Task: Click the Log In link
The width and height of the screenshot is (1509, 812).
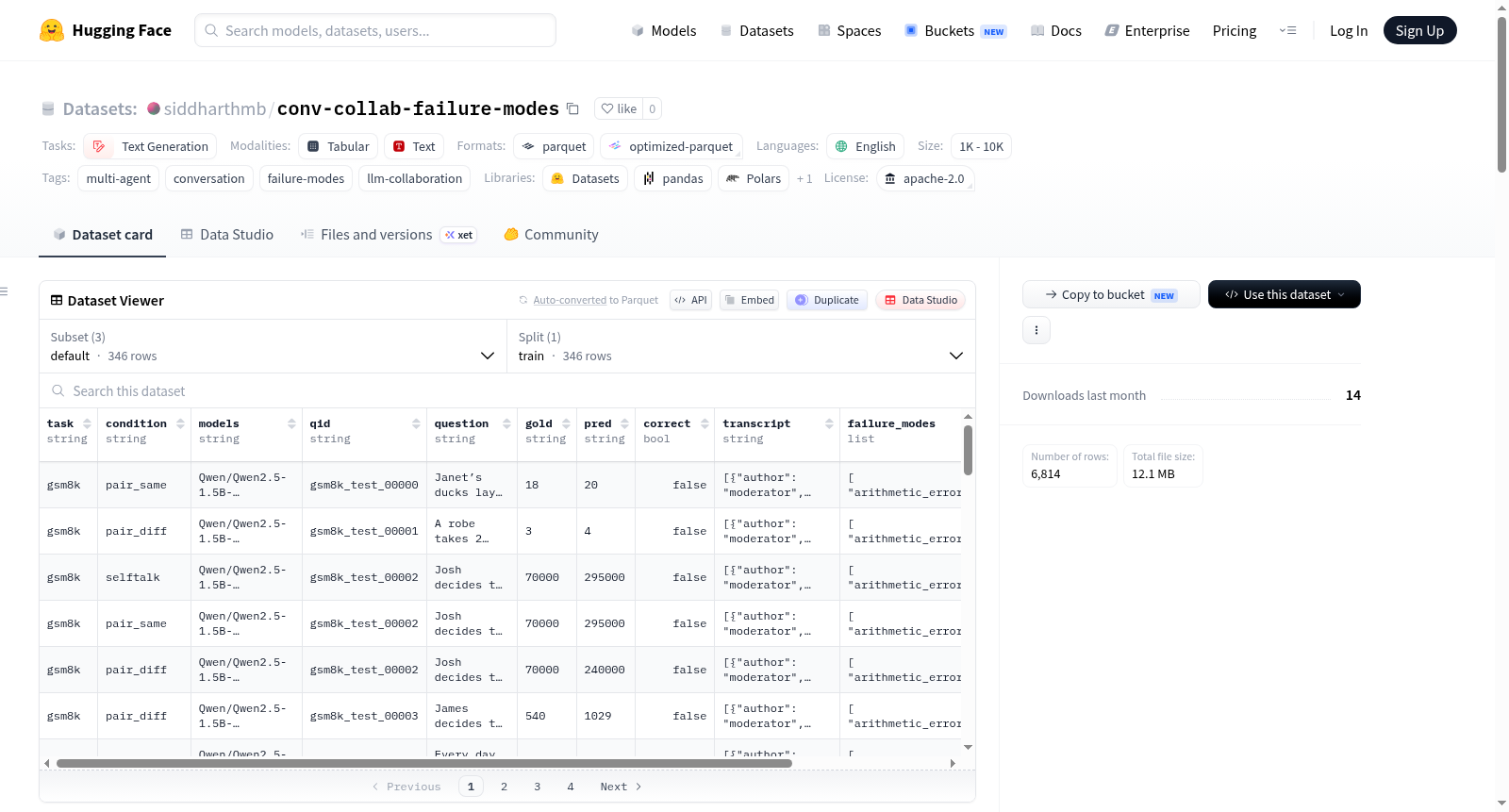Action: pos(1349,30)
